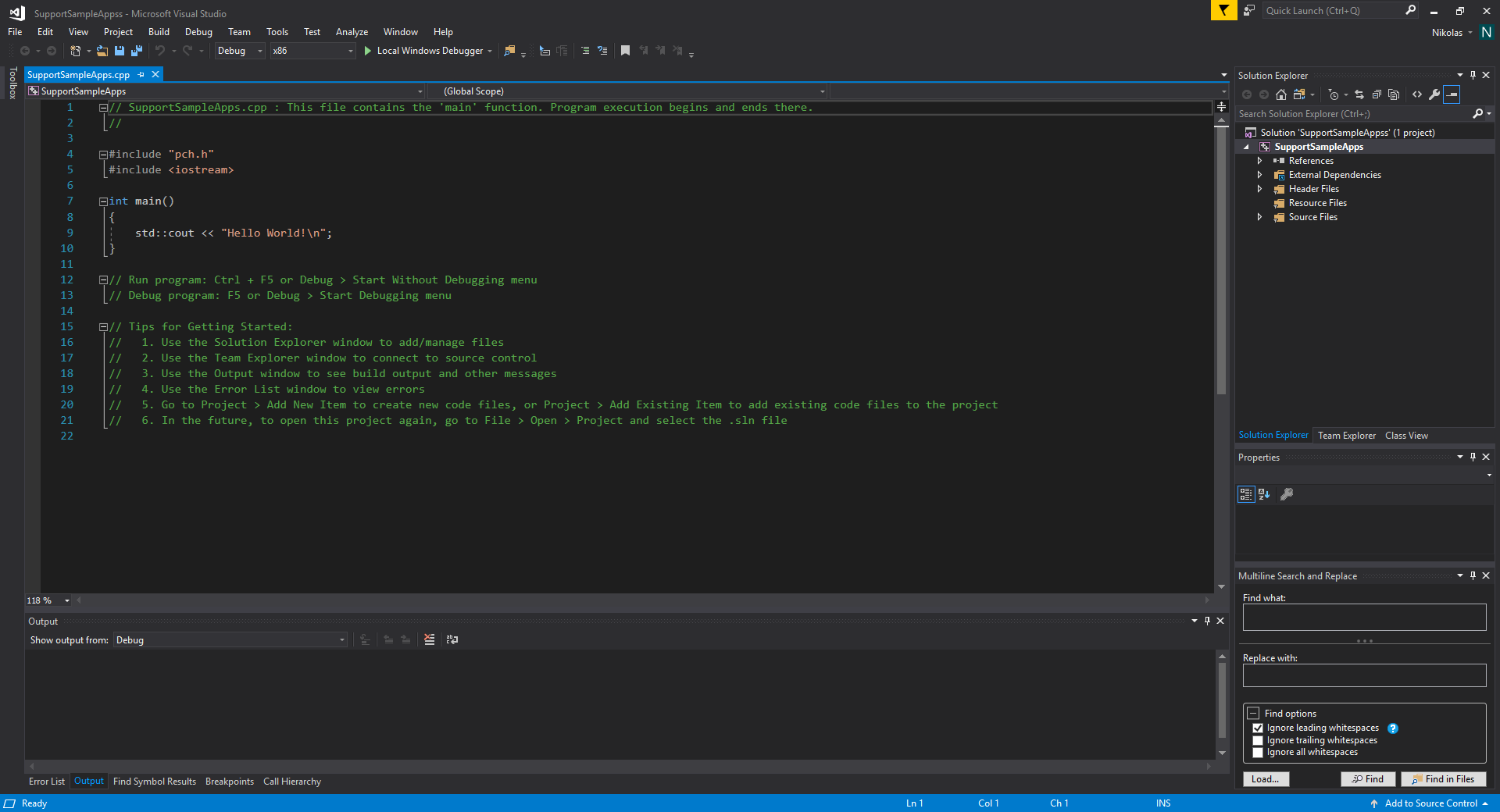Click the feedback icon beside Quick Launch
Screen dimensions: 1500x812
(x=1249, y=10)
